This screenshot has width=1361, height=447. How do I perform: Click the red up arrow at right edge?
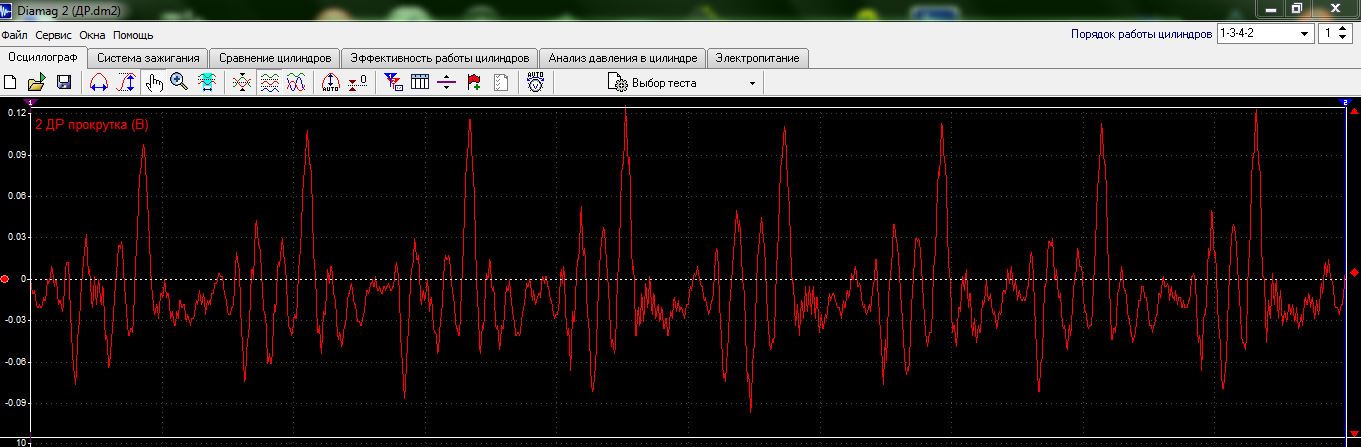pyautogui.click(x=1355, y=112)
